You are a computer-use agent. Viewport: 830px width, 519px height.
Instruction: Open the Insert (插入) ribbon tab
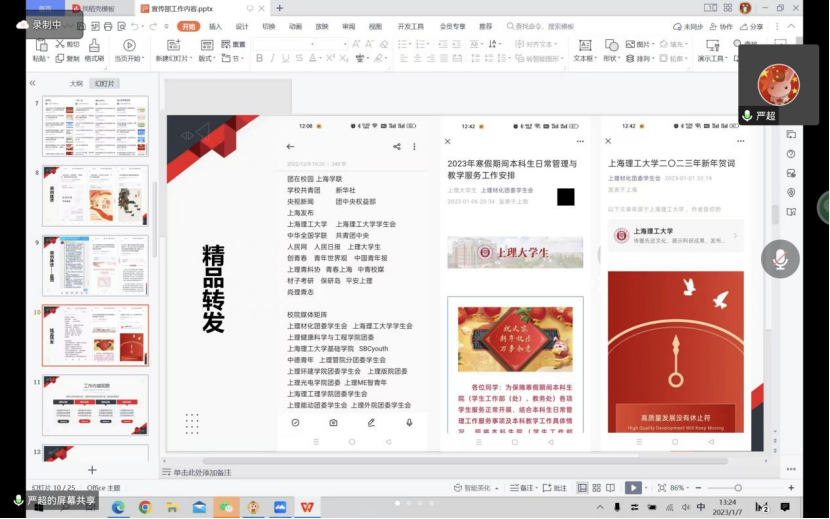point(215,26)
